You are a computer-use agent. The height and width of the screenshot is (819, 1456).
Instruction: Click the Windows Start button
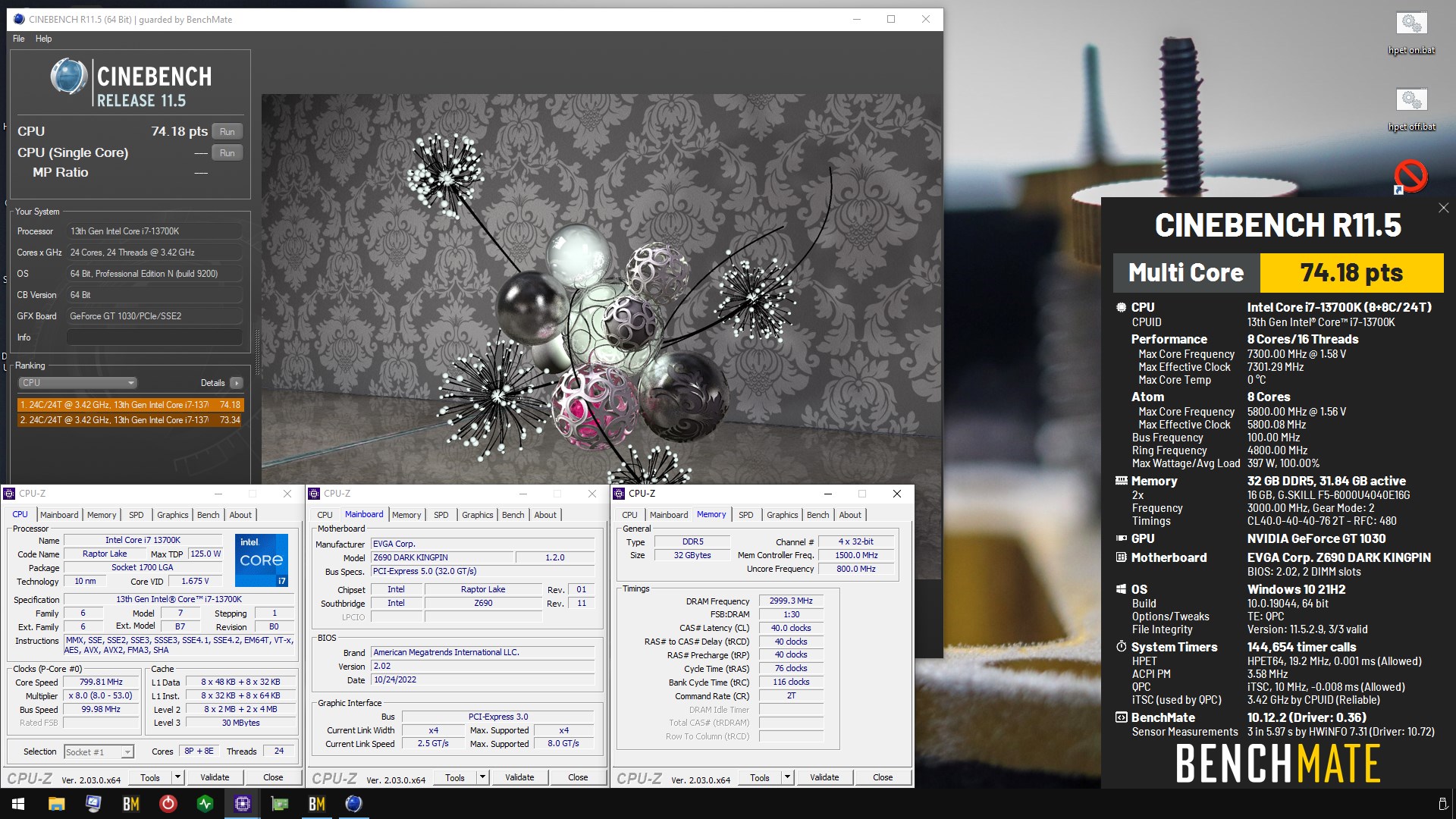18,804
